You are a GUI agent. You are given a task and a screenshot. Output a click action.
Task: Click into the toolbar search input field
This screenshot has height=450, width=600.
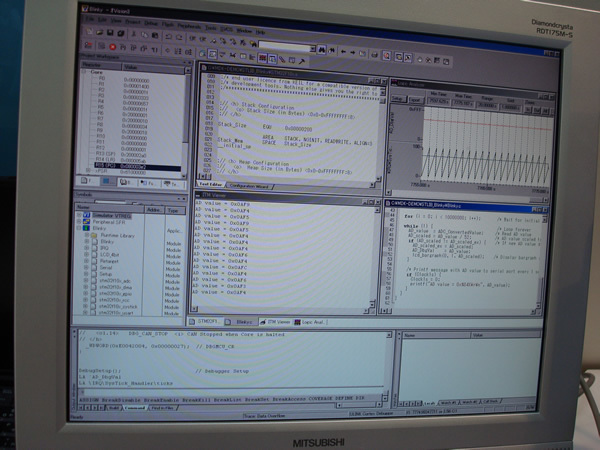pos(285,47)
